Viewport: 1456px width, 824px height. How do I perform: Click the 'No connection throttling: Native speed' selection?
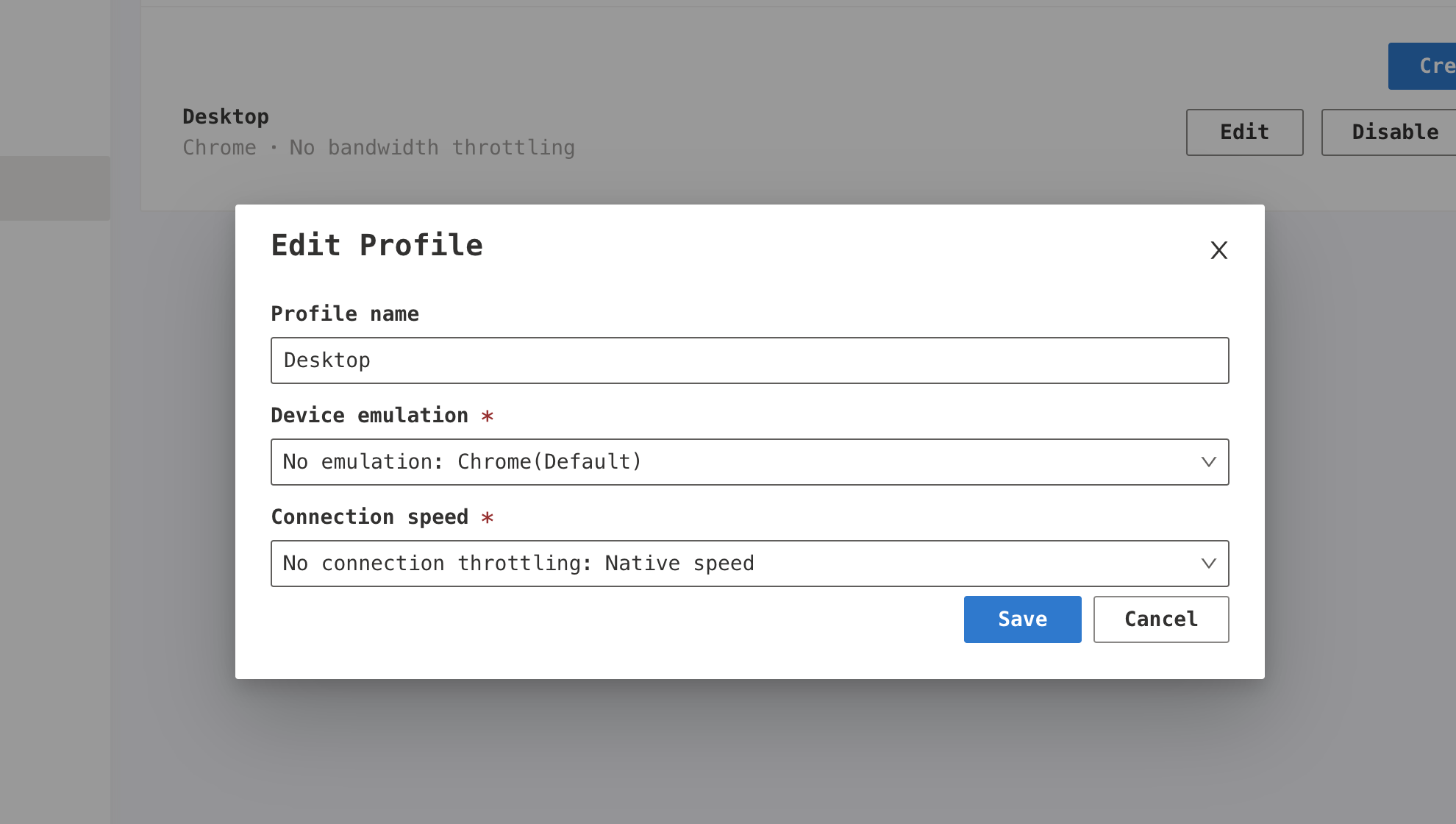tap(518, 564)
